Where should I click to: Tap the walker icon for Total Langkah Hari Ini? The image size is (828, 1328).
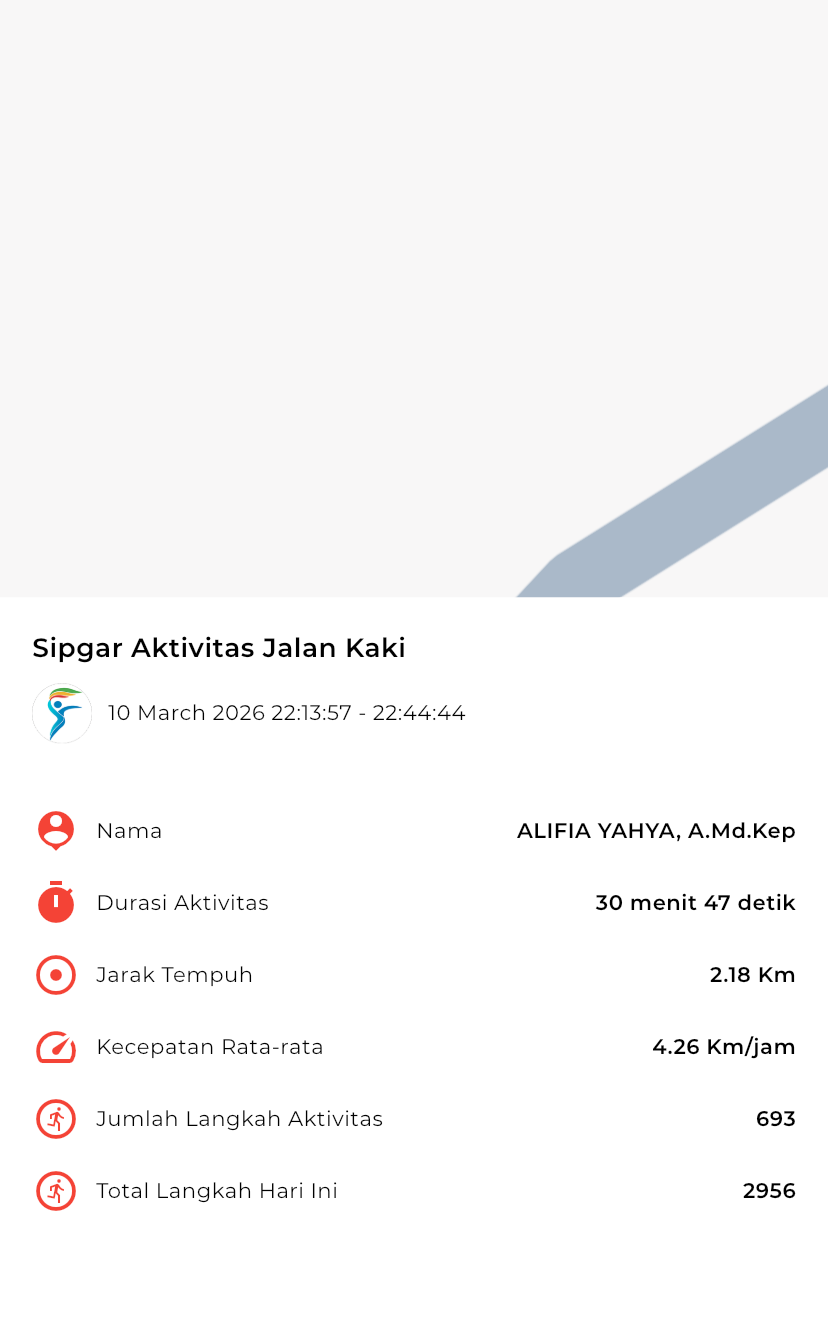point(56,1191)
